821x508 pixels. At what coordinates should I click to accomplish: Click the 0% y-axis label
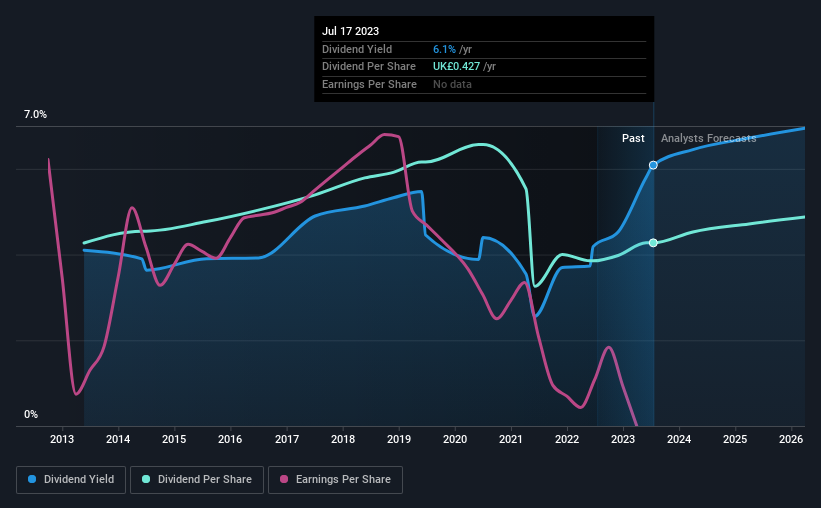(31, 414)
